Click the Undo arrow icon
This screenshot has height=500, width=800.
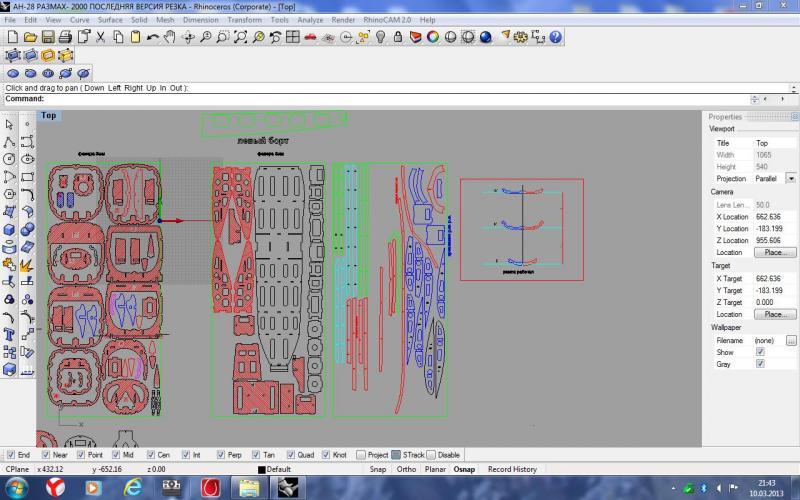pos(153,37)
